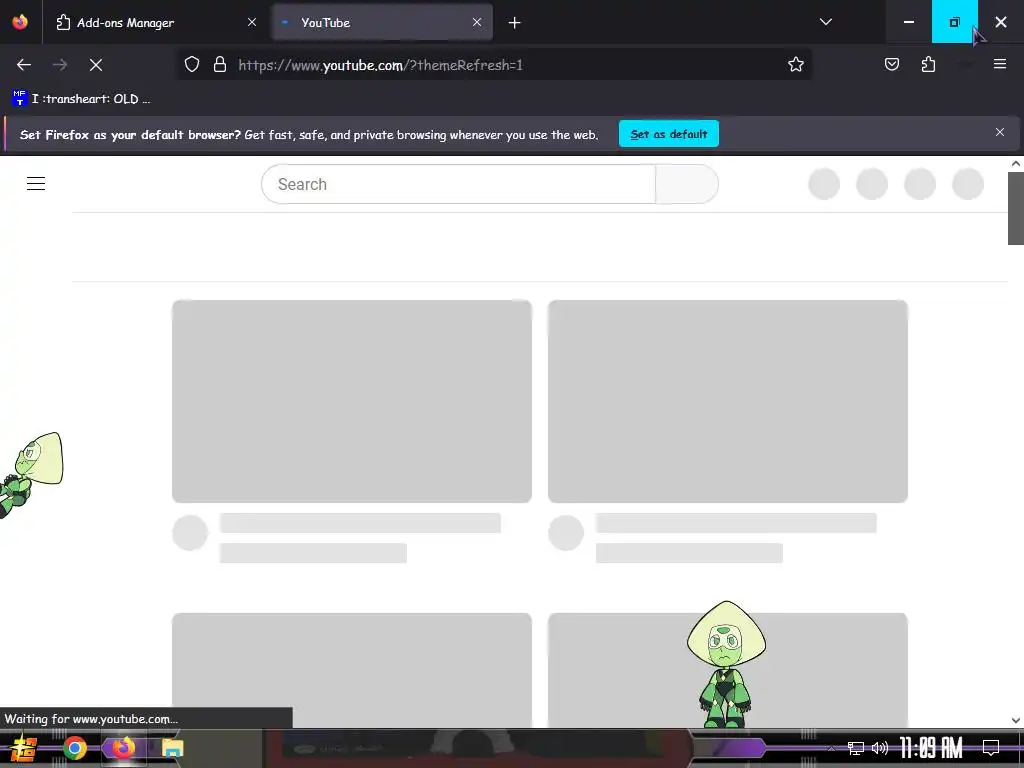This screenshot has width=1024, height=768.
Task: Click the Set as default button
Action: [669, 134]
